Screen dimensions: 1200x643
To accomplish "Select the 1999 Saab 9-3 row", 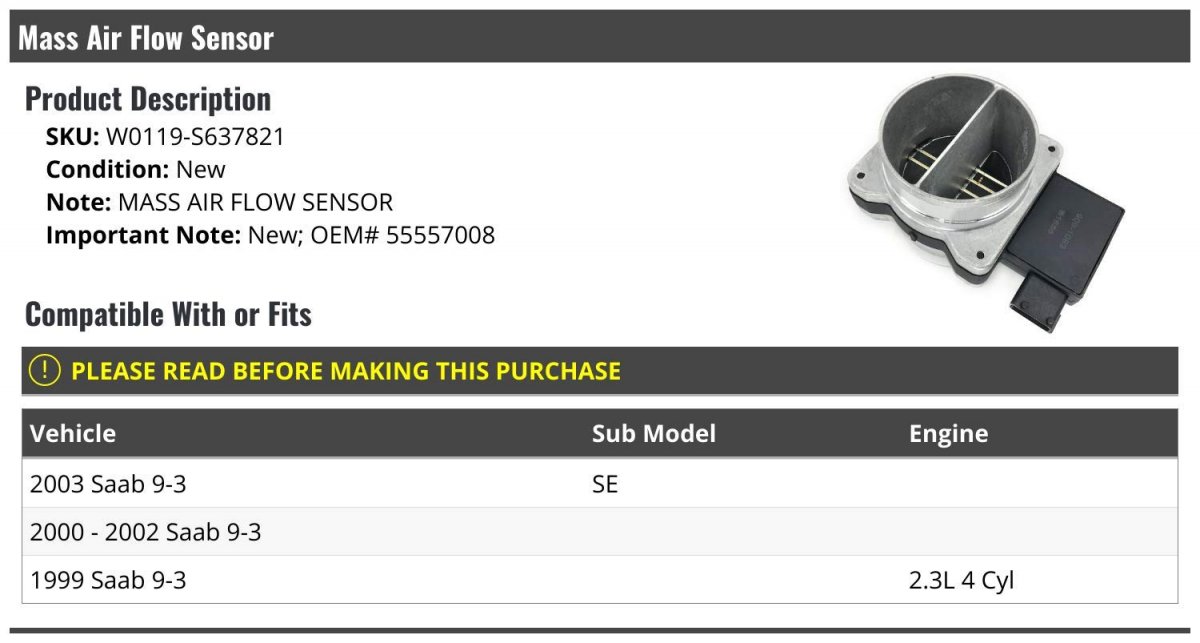I will click(x=600, y=580).
